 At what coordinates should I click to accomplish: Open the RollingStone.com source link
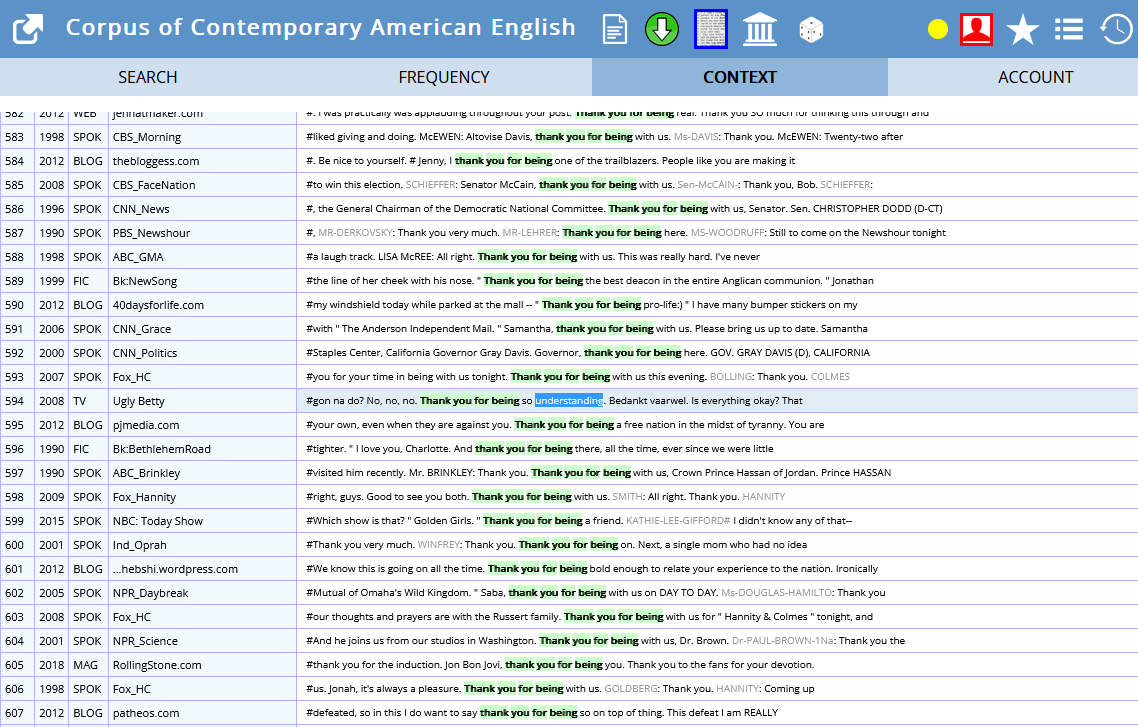click(157, 665)
